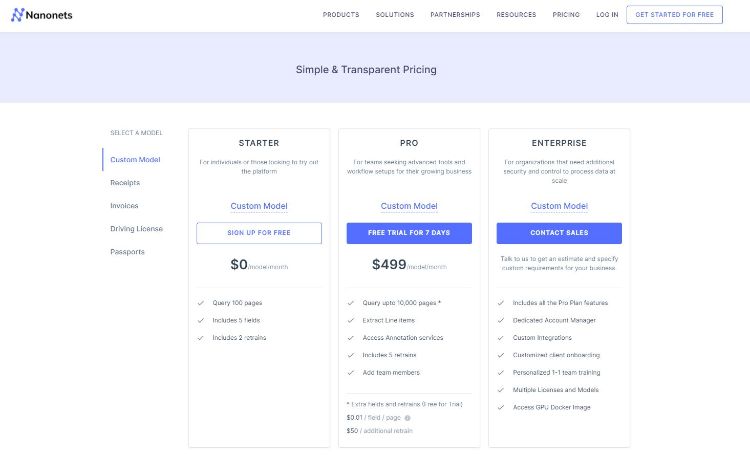Click 'Multiple Licenses and Models' feature

[555, 389]
